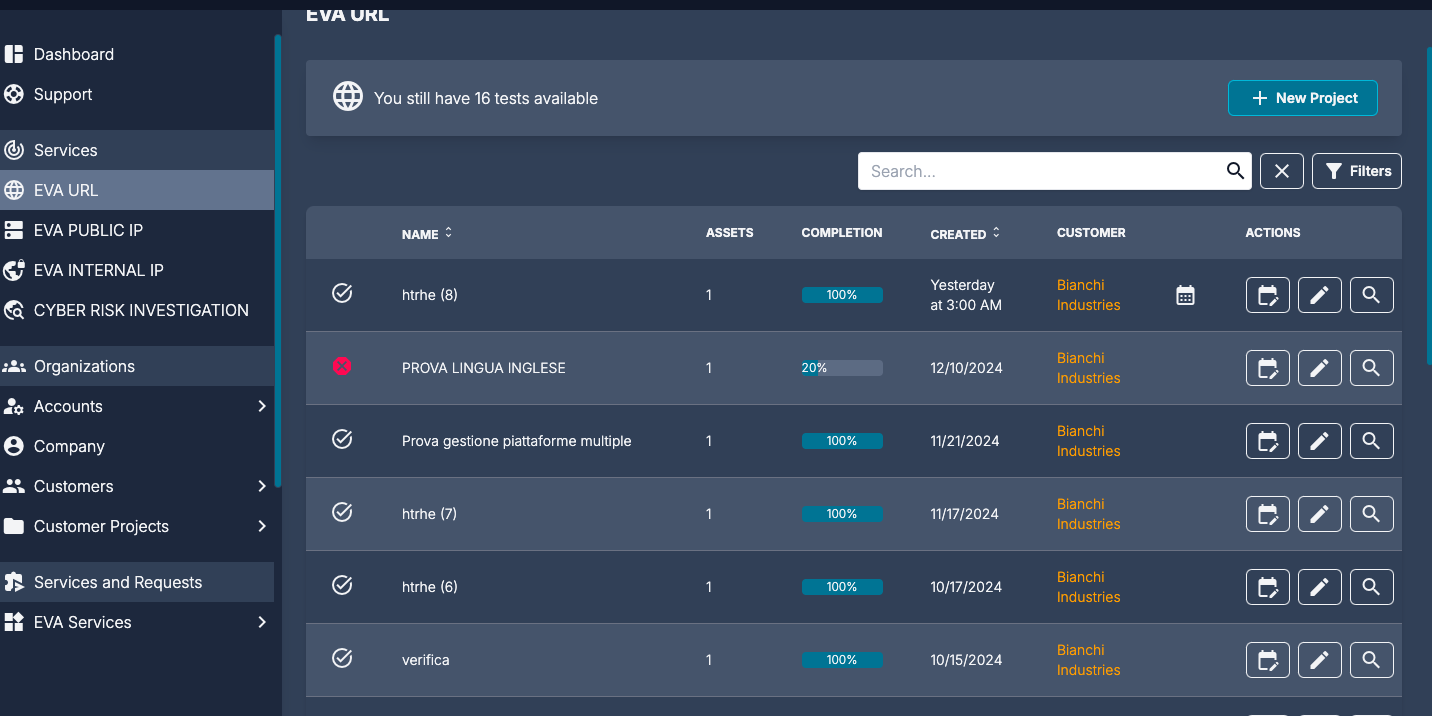Click the calendar-edit action icon on htrhe (7) row
The width and height of the screenshot is (1432, 716).
pos(1267,513)
